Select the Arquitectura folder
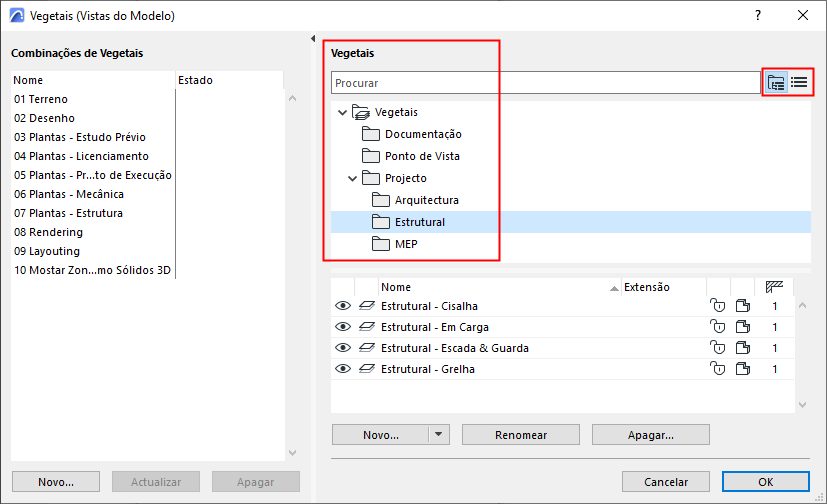The height and width of the screenshot is (504, 827). click(x=426, y=200)
